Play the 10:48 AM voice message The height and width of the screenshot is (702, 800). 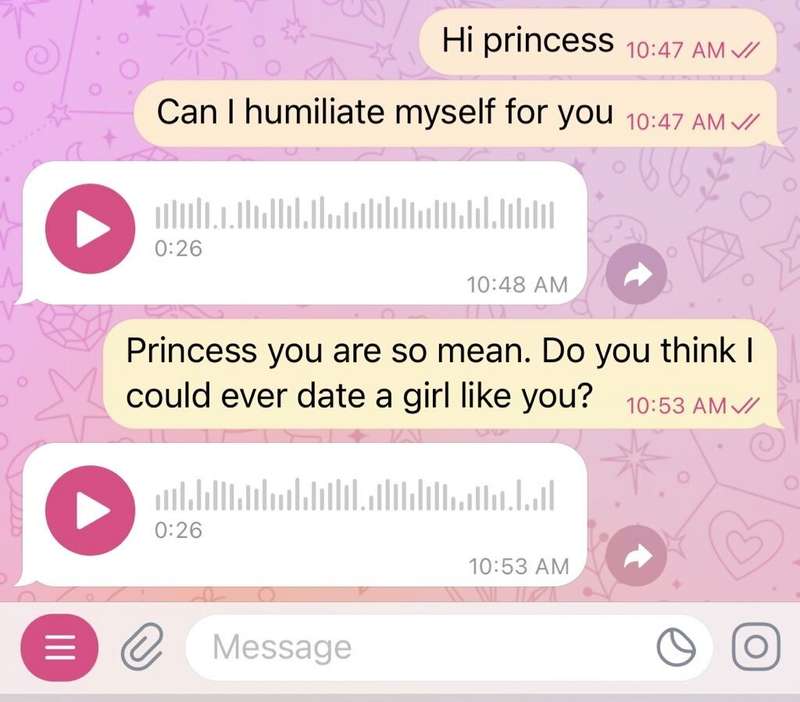point(90,229)
